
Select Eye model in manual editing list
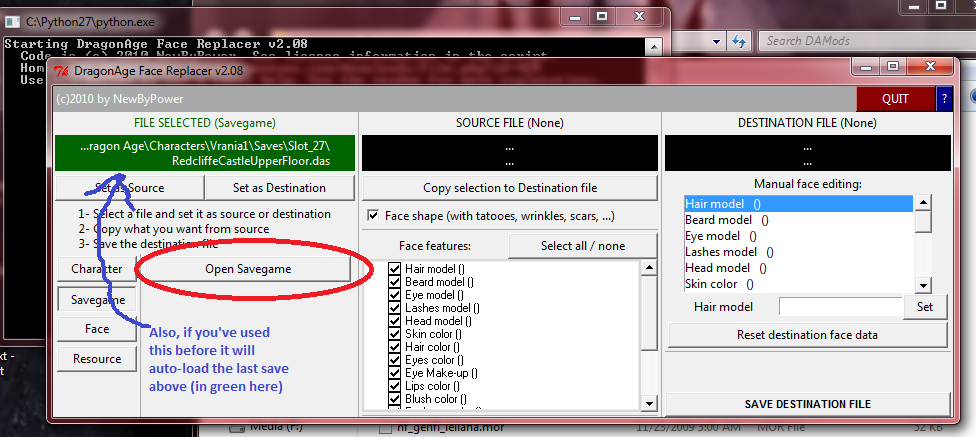point(798,236)
